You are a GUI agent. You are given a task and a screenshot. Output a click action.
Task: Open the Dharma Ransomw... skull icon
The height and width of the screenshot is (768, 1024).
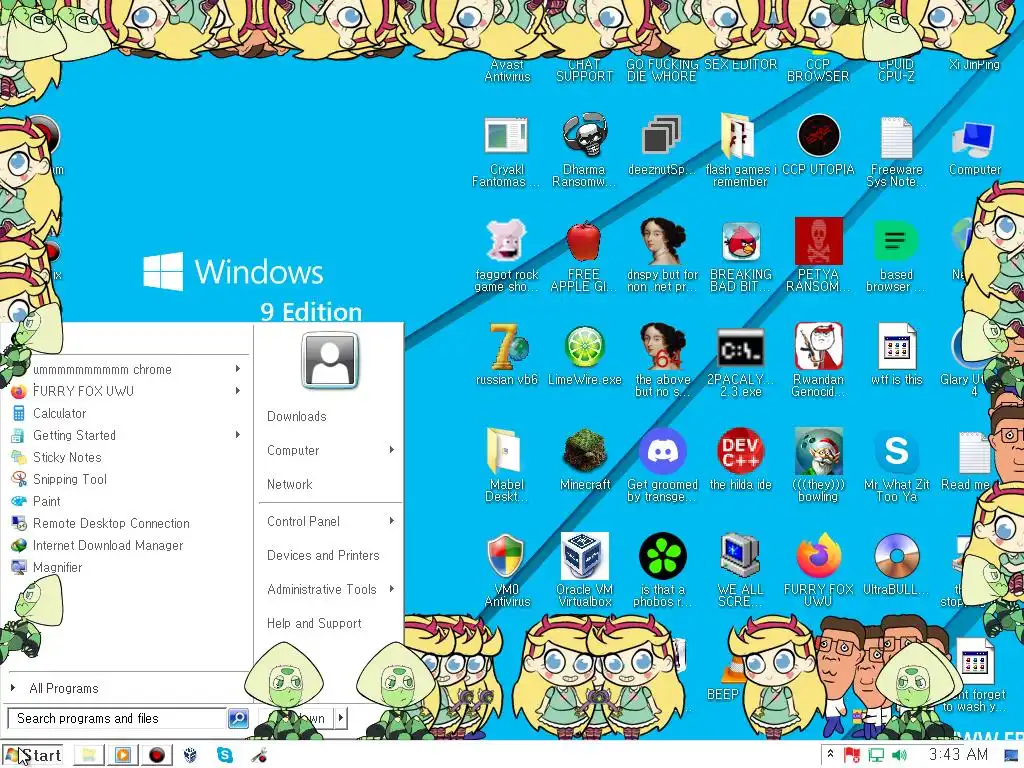(x=584, y=135)
